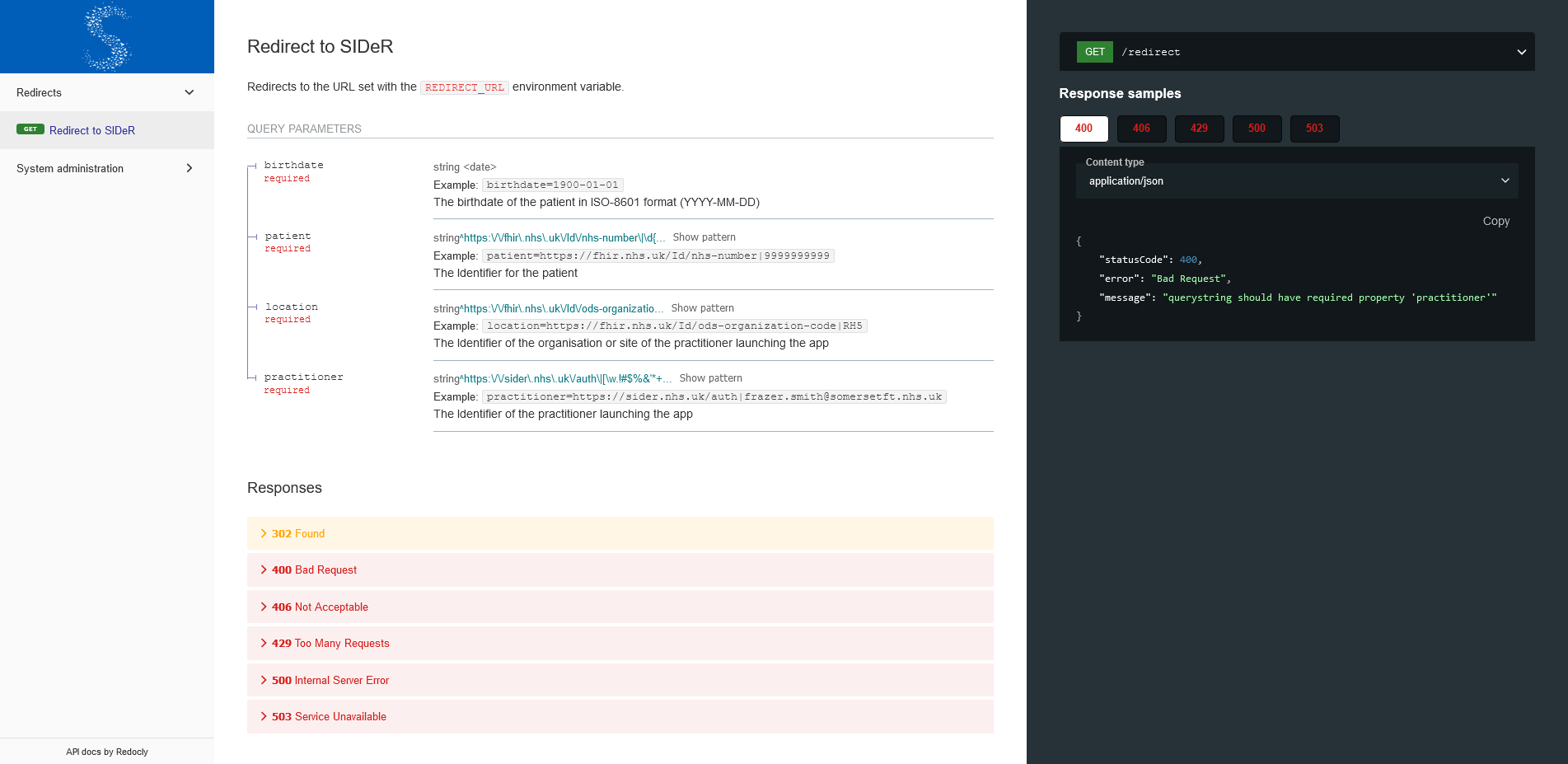
Task: Show pattern for the patient parameter
Action: point(704,237)
